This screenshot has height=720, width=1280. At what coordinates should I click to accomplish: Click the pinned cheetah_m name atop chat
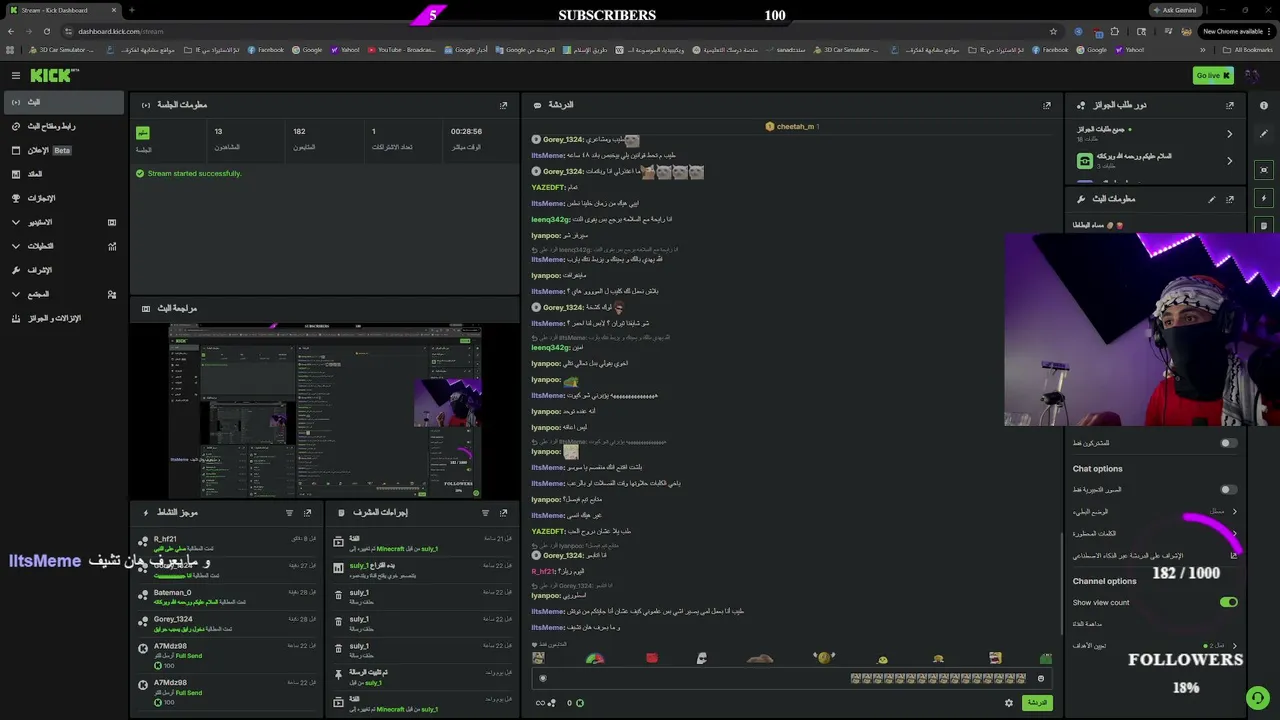tap(796, 127)
